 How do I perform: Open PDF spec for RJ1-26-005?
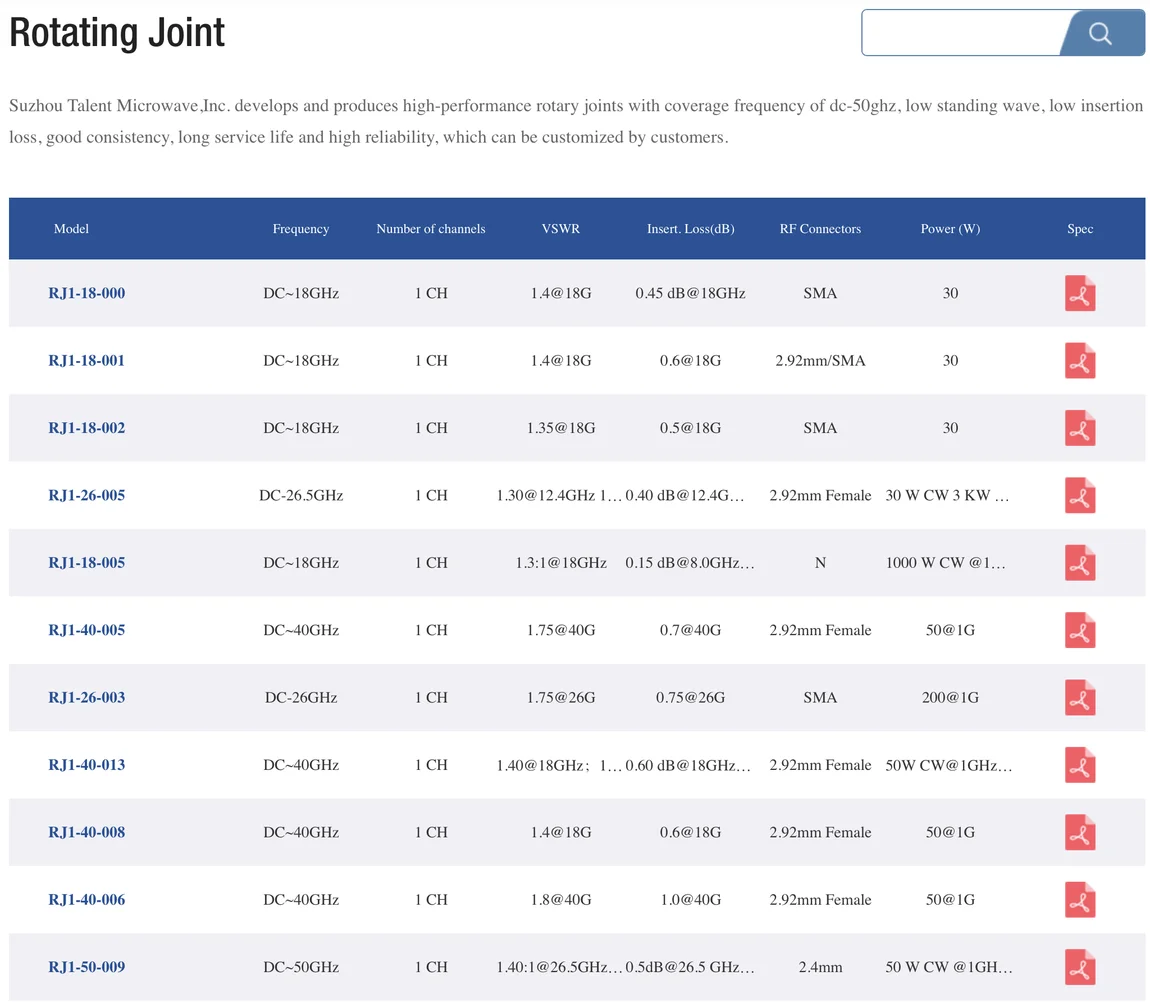coord(1080,495)
